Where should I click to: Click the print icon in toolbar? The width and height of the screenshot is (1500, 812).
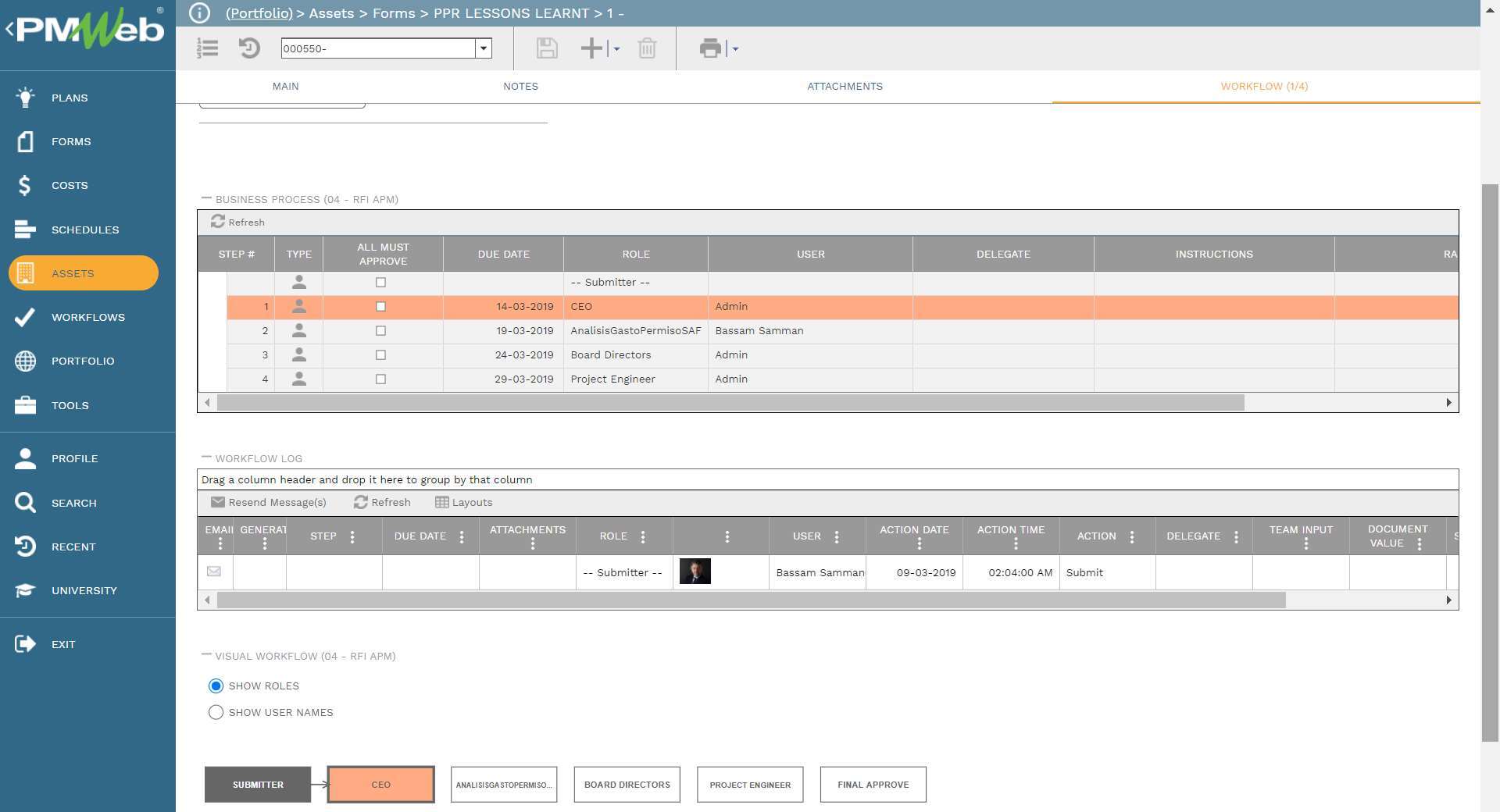pos(710,48)
